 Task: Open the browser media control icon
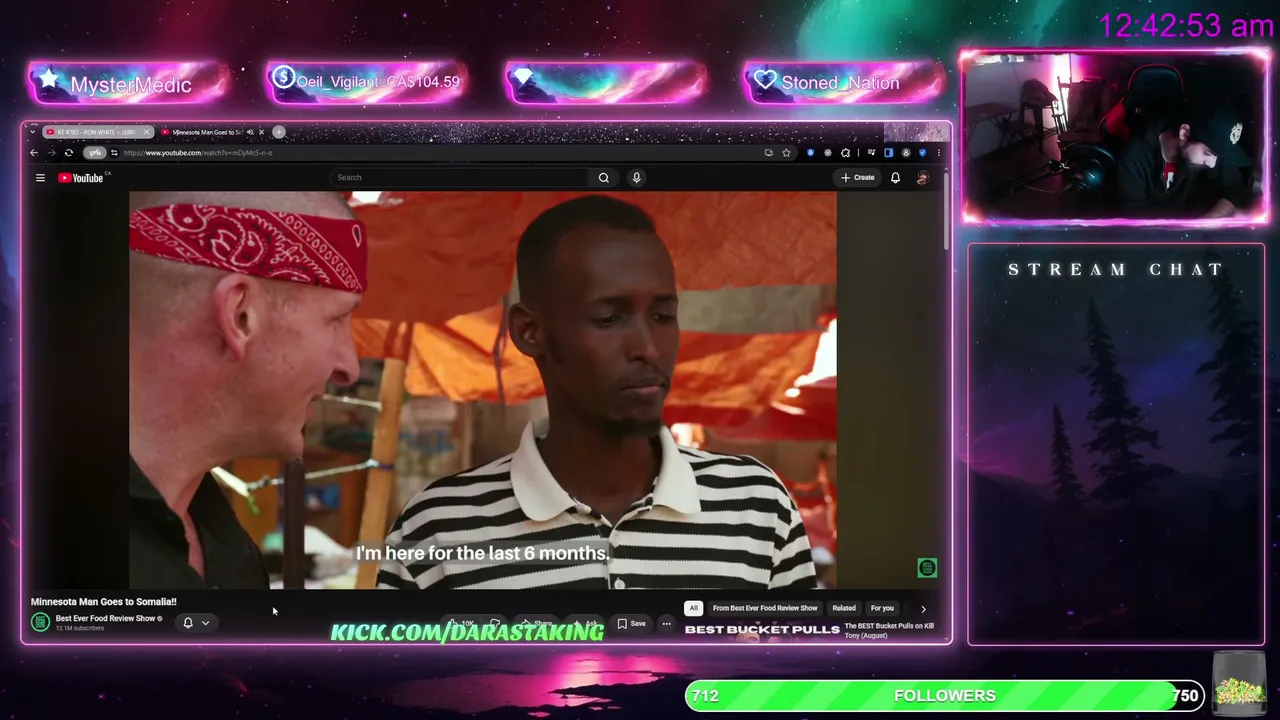(873, 153)
